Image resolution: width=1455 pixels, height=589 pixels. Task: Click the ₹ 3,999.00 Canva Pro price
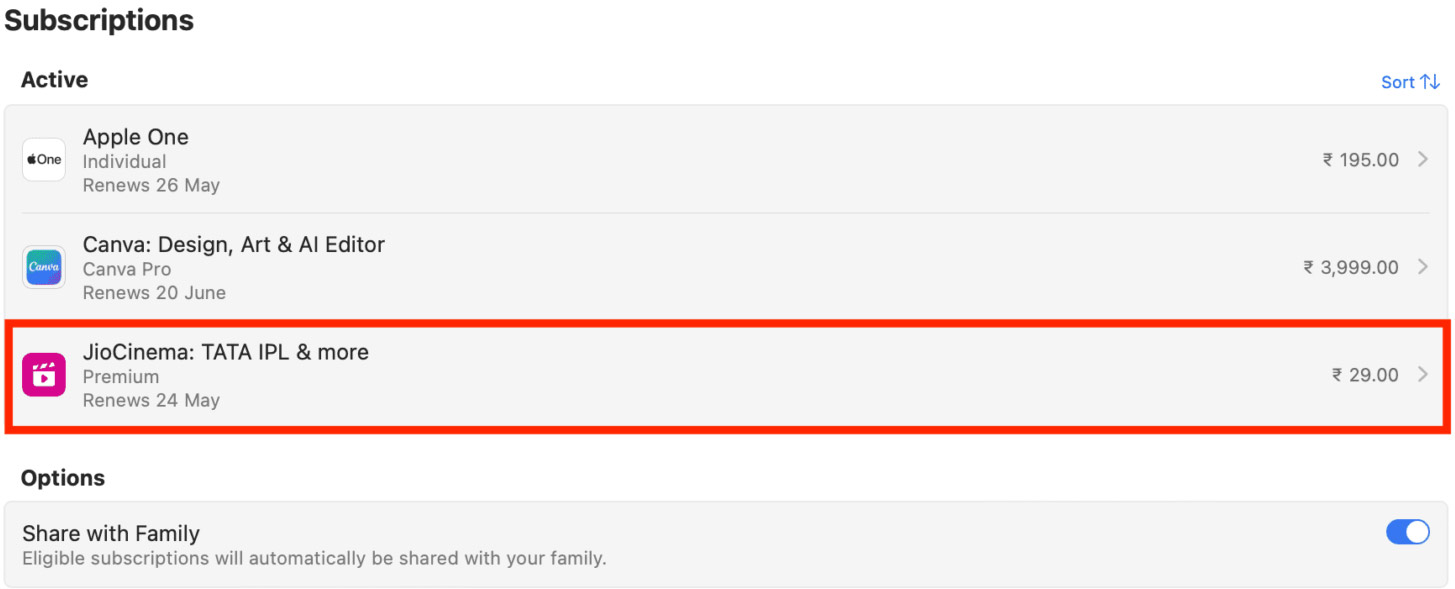1351,267
